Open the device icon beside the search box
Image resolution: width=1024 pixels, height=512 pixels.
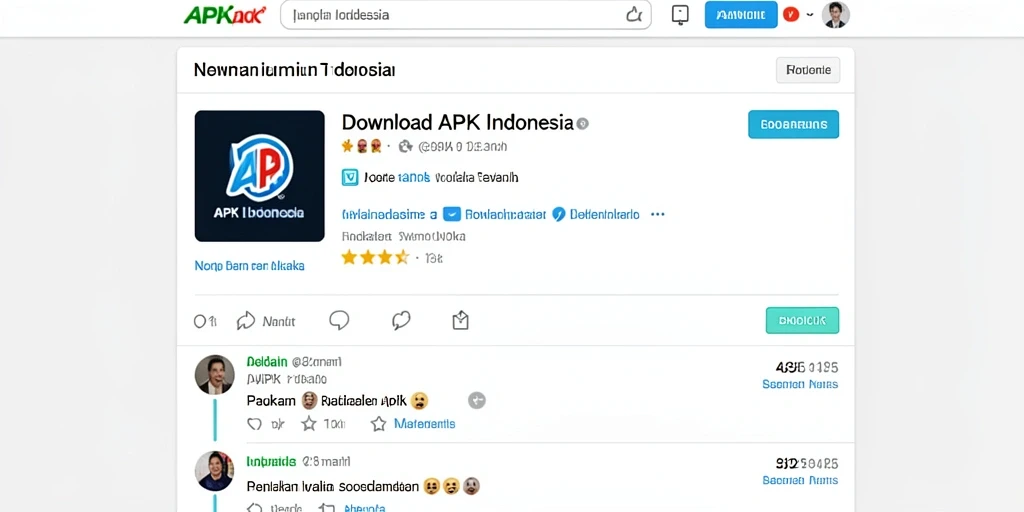point(680,14)
